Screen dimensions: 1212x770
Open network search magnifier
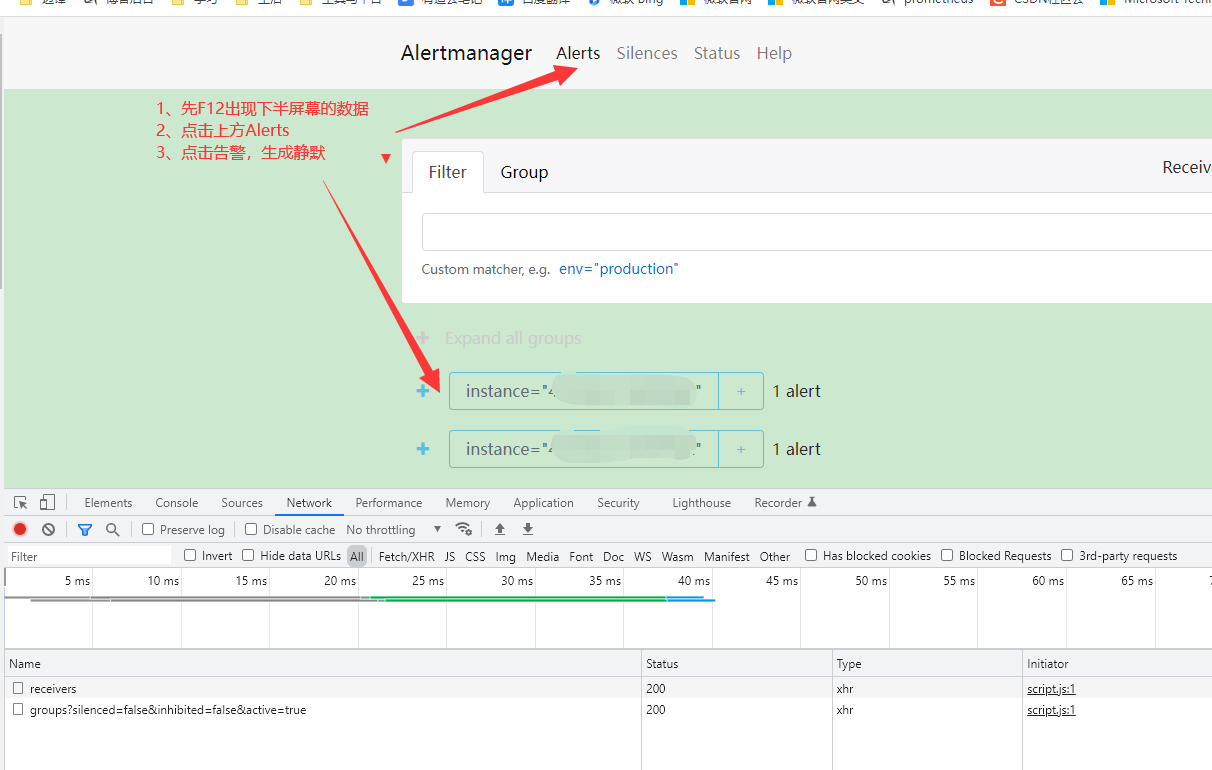click(113, 529)
